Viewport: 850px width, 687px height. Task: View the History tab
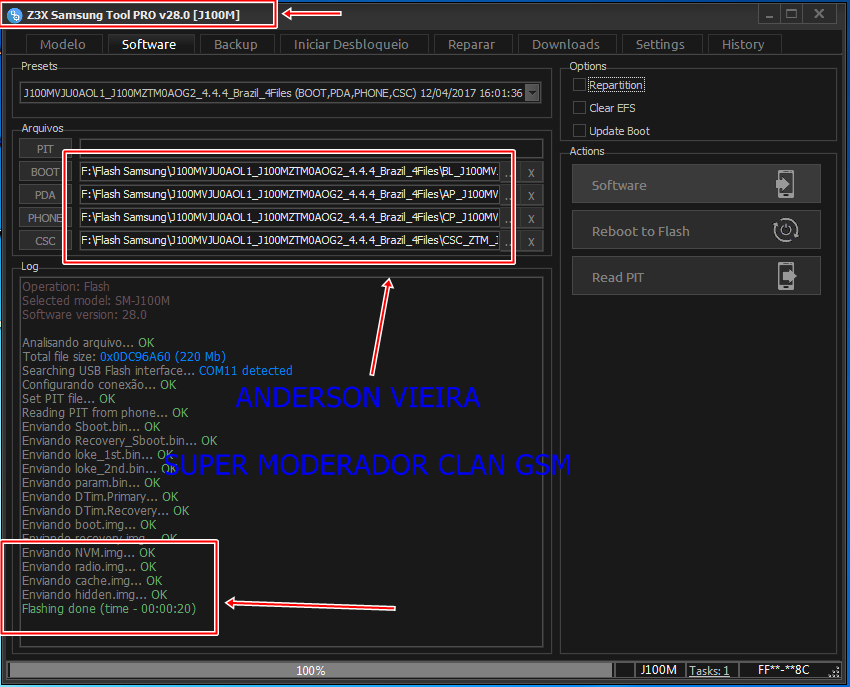click(743, 44)
